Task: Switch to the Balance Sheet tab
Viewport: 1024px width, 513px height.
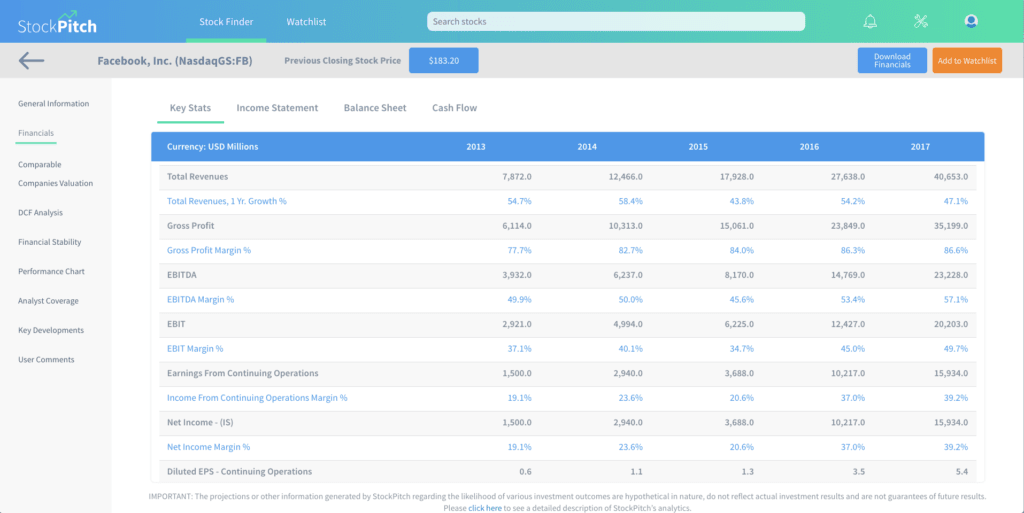Action: click(375, 108)
